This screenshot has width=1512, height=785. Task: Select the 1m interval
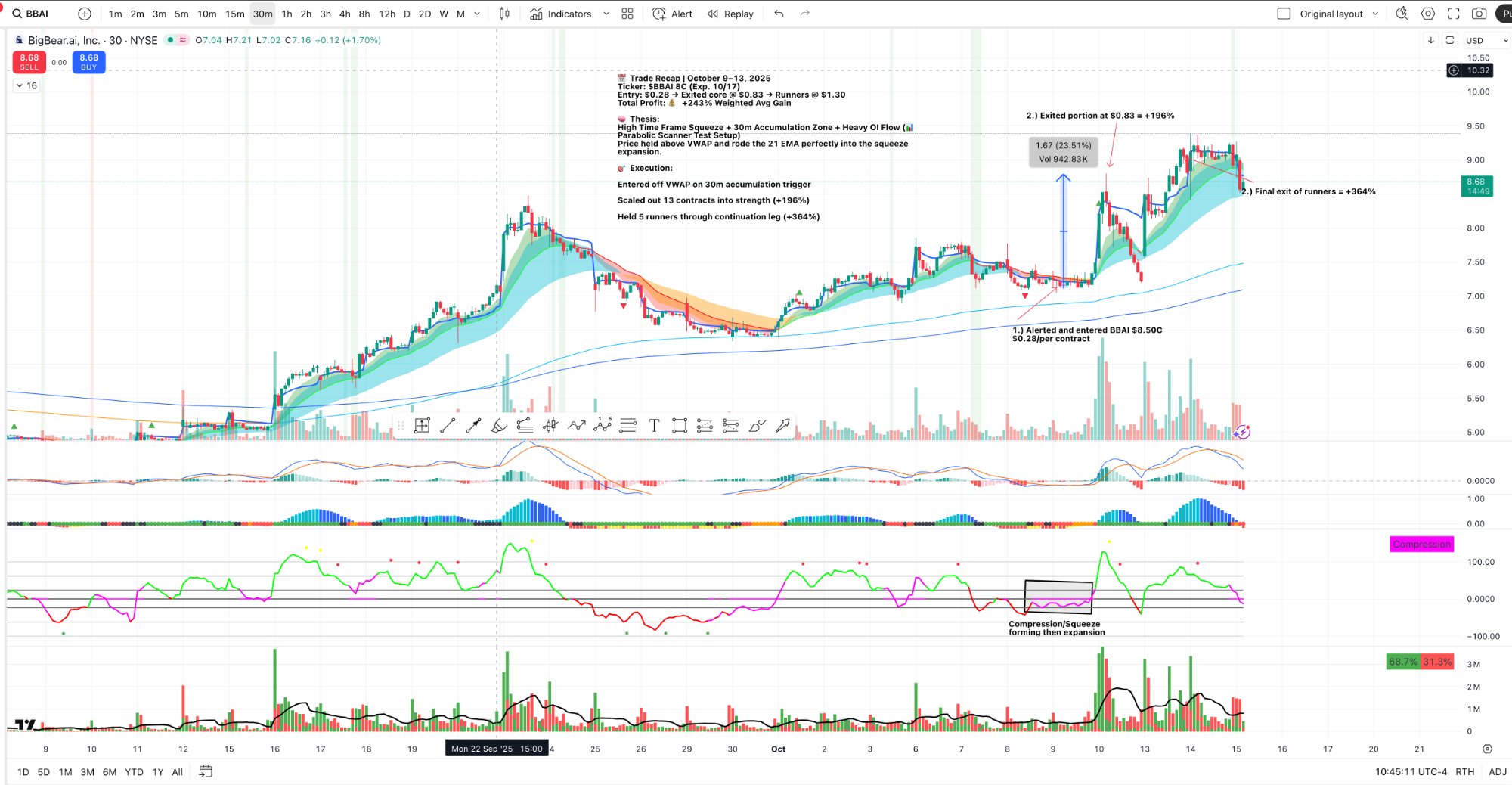[x=115, y=14]
